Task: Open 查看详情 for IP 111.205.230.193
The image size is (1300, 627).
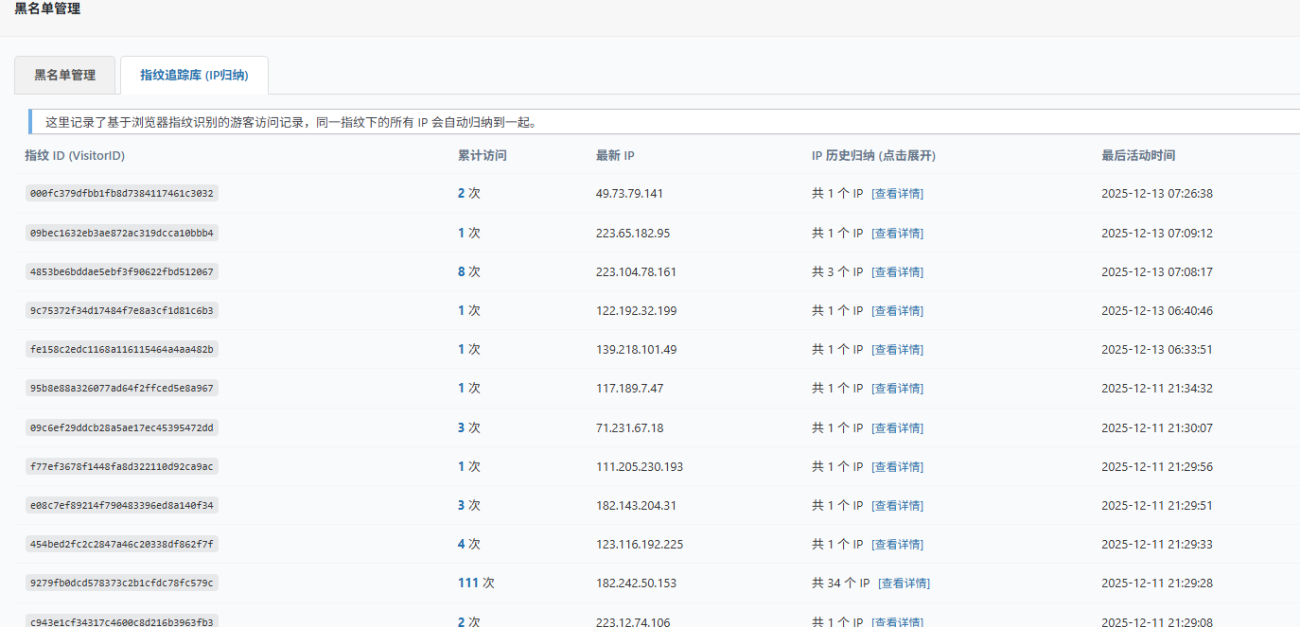Action: coord(897,467)
